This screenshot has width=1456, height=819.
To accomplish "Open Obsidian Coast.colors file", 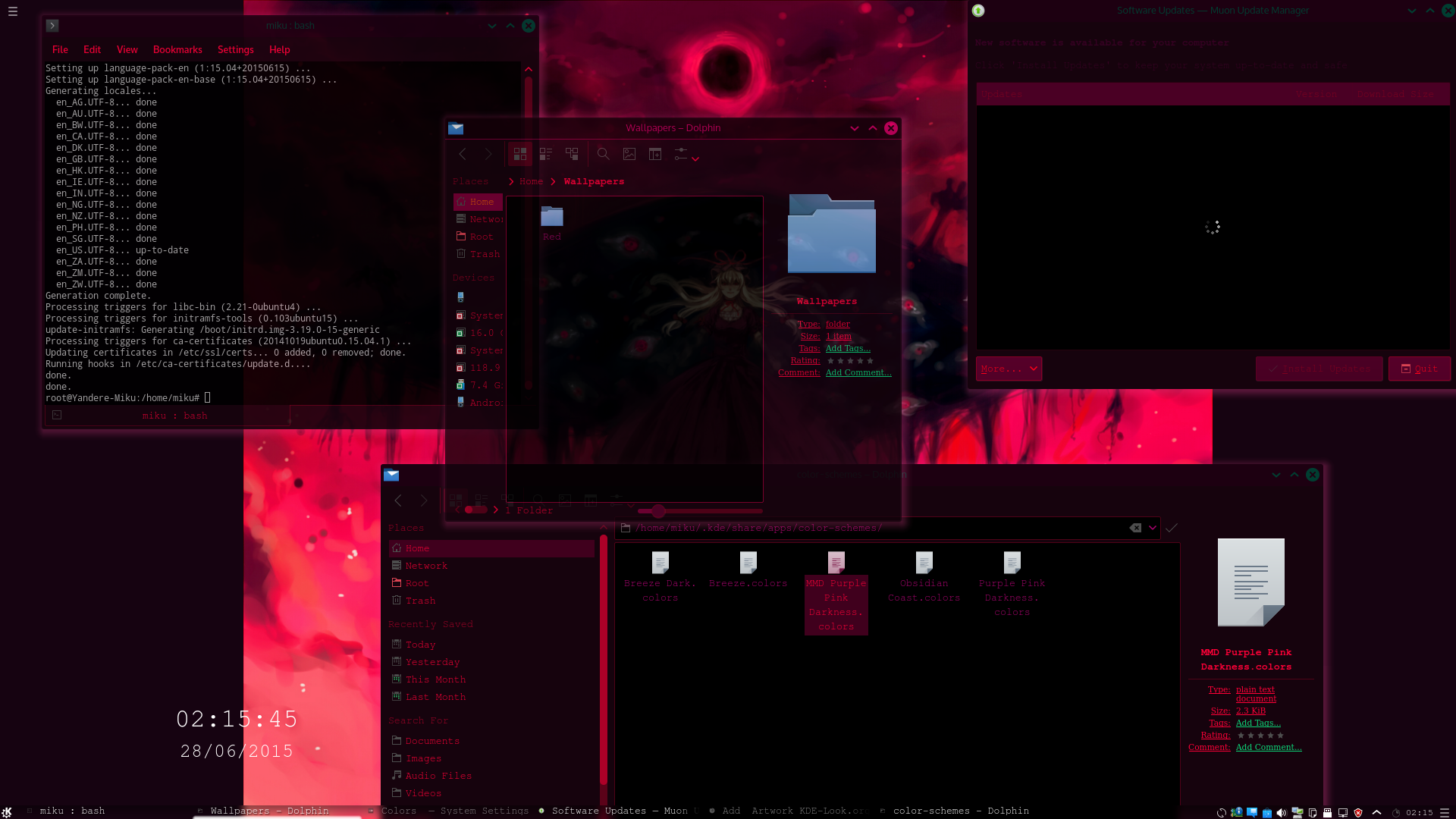I will coord(924,577).
